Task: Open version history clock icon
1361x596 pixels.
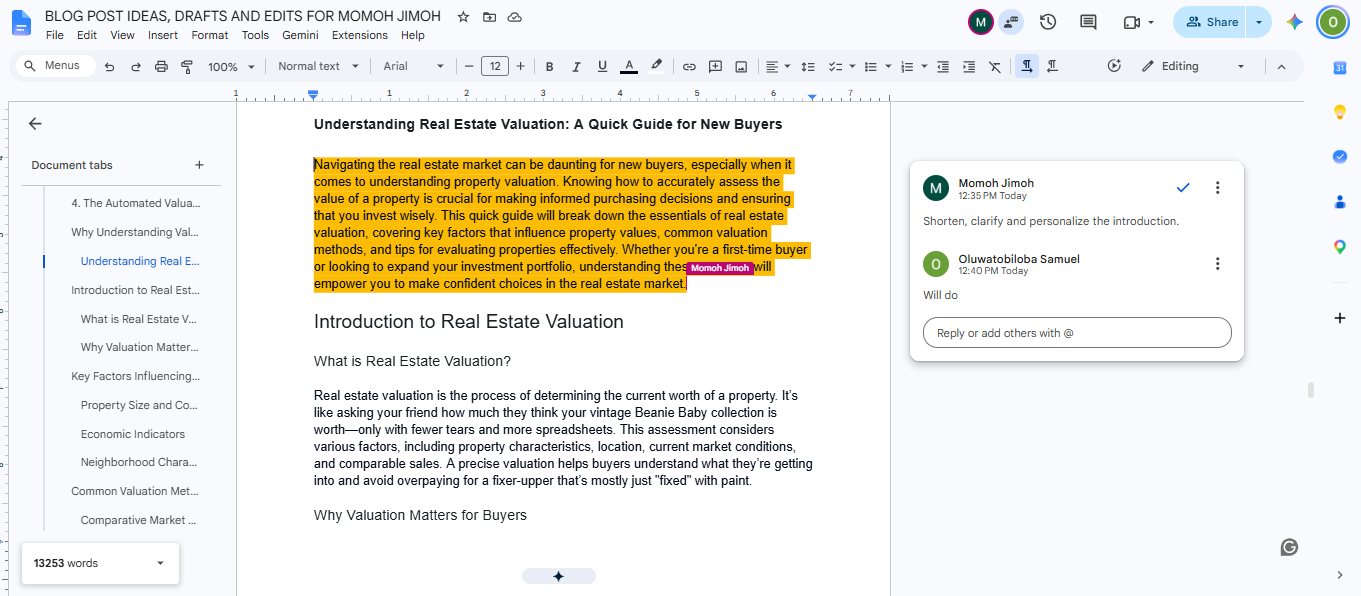Action: tap(1048, 22)
